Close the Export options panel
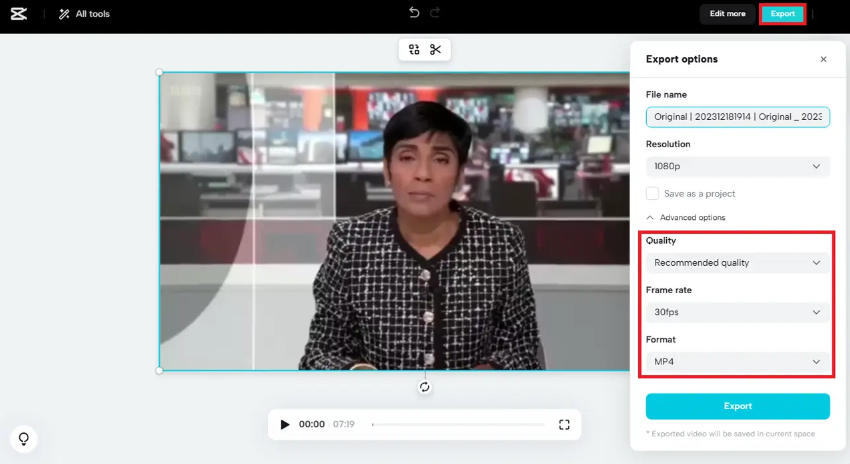 click(x=823, y=59)
